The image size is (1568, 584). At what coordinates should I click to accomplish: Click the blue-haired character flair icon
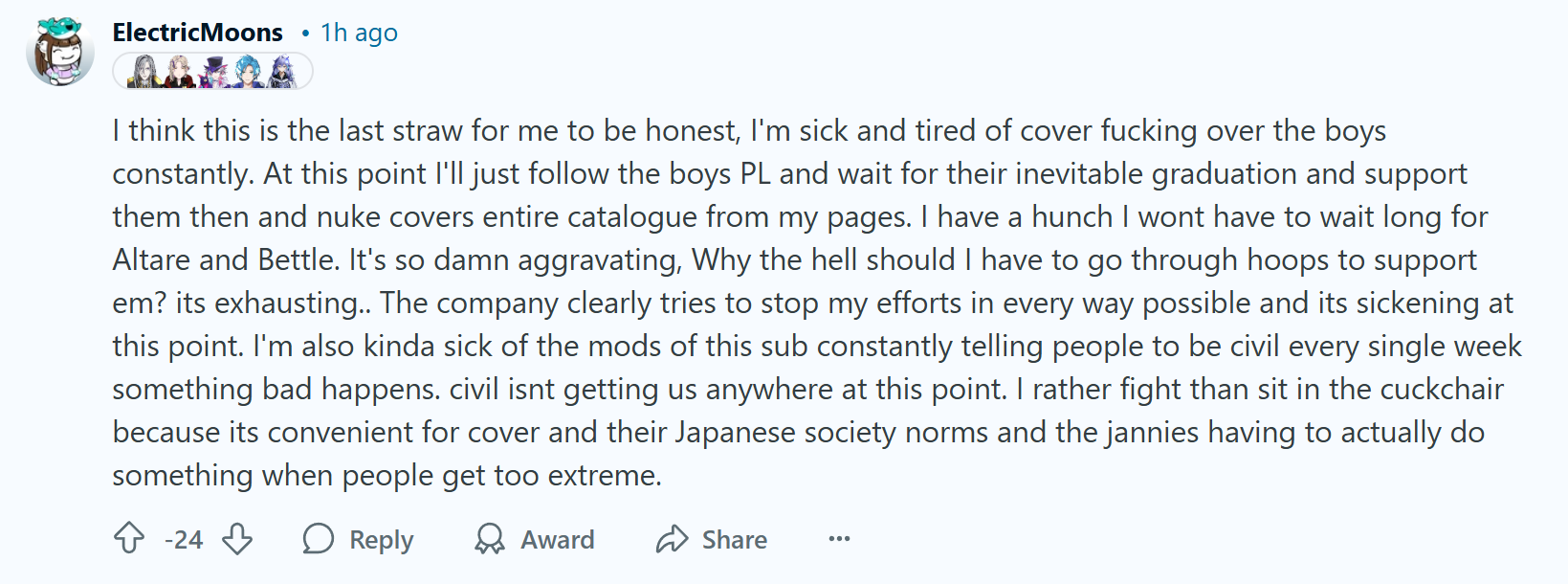248,72
